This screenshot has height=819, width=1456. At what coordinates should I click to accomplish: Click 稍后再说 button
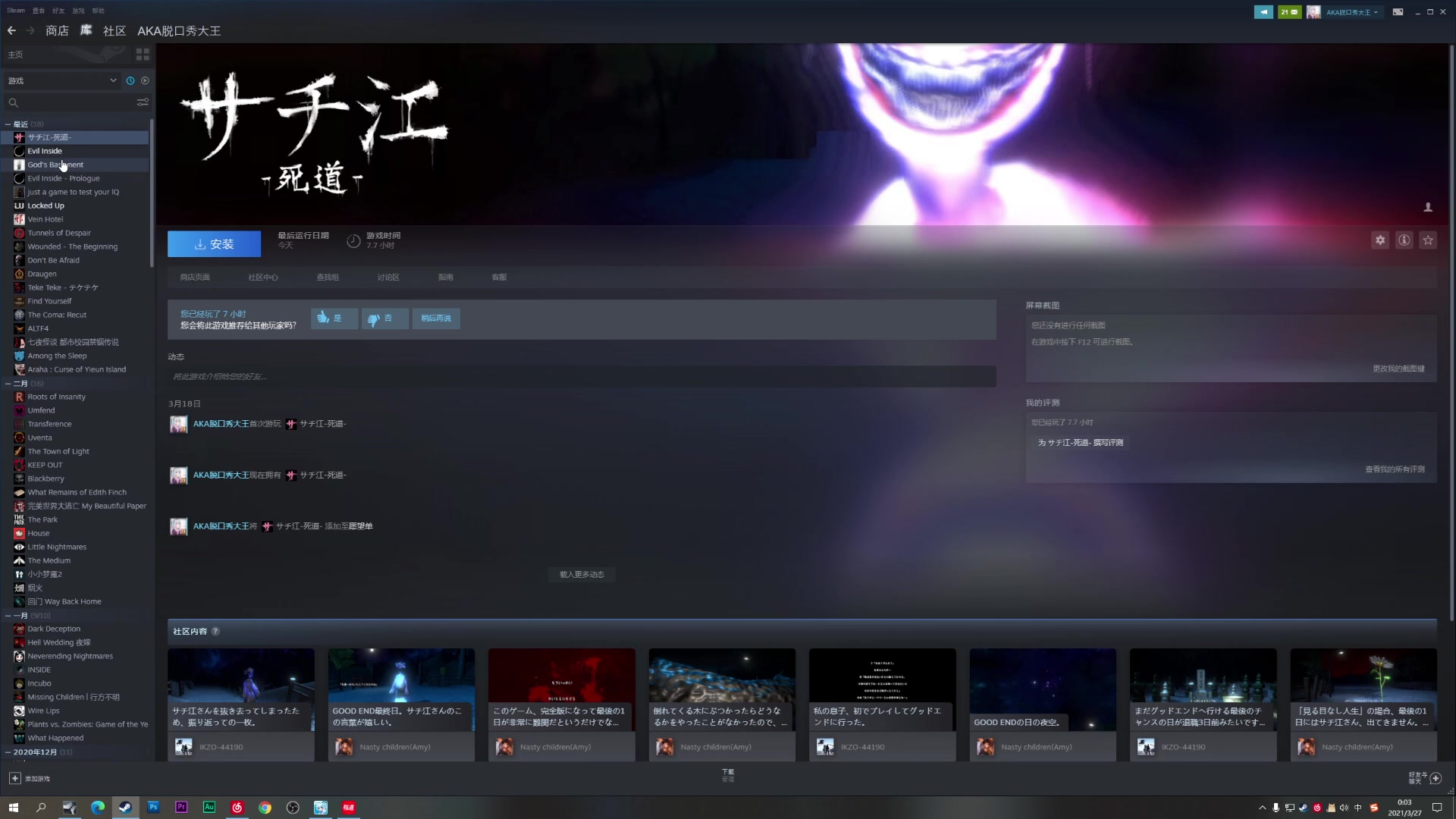tap(436, 318)
